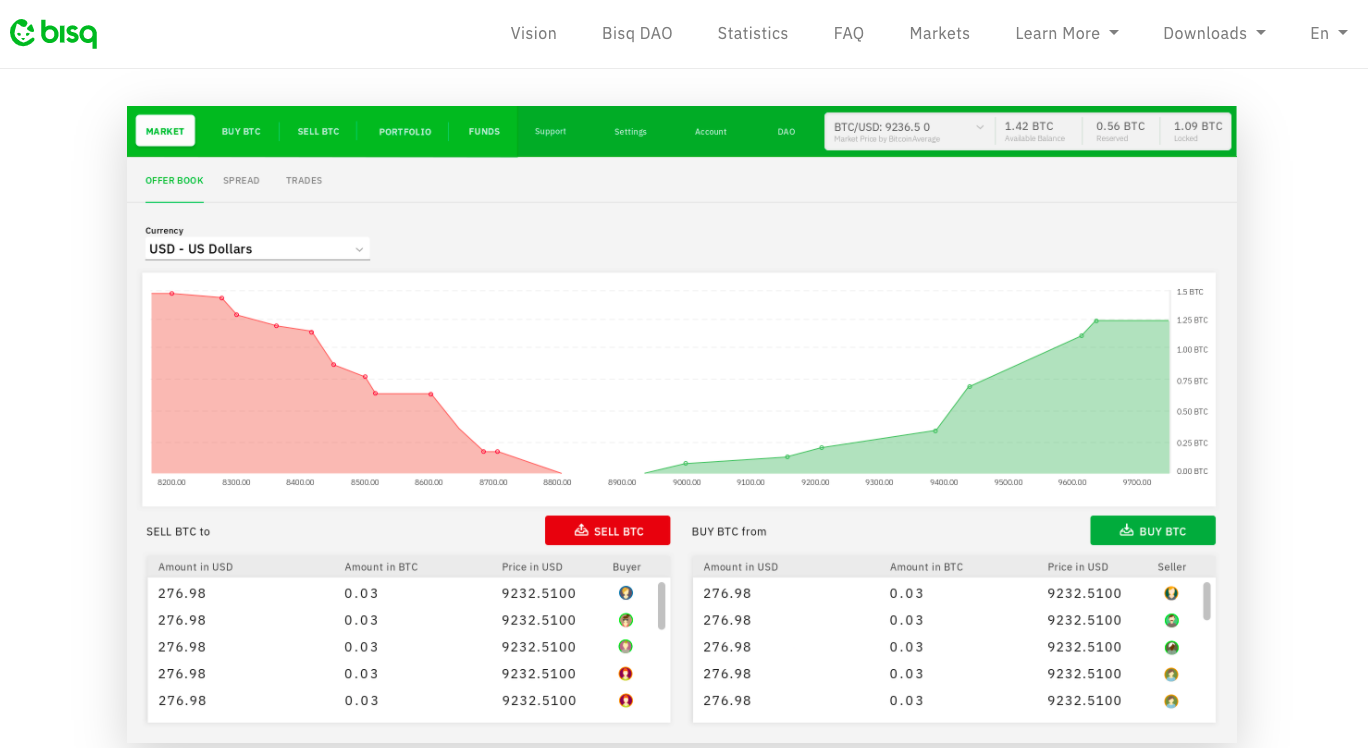The height and width of the screenshot is (748, 1368).
Task: Click the 8500.00 label on chart axis
Action: pyautogui.click(x=365, y=482)
